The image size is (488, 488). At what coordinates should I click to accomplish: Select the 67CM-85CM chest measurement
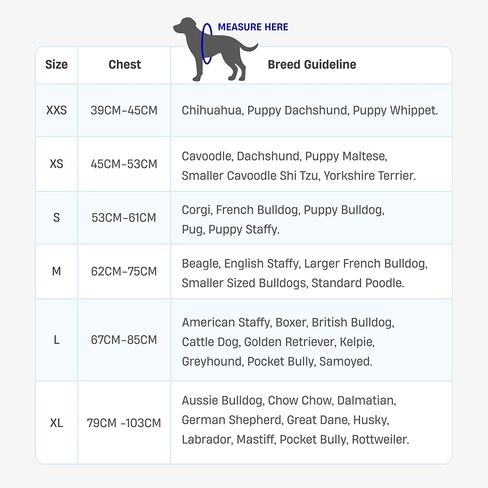pos(124,340)
